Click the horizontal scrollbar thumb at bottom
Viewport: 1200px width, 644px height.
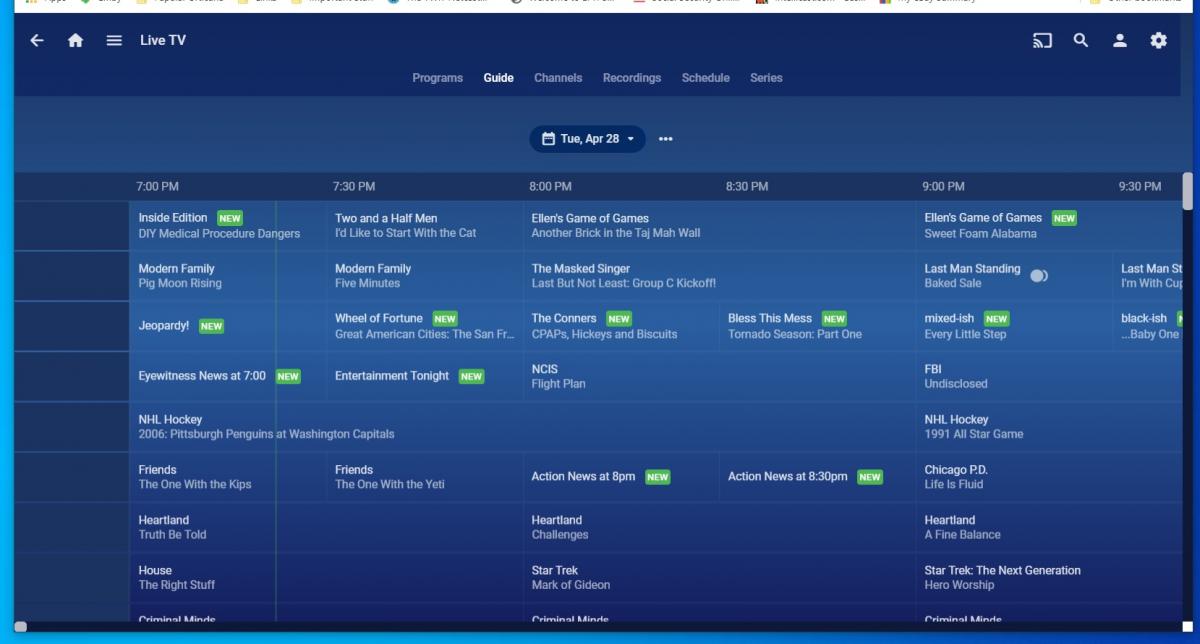point(20,627)
